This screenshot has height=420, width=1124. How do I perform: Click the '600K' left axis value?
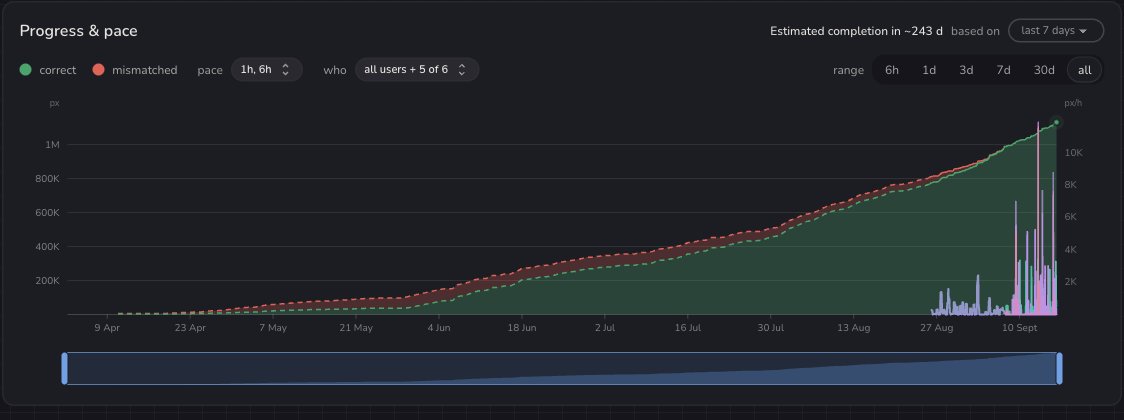click(47, 213)
